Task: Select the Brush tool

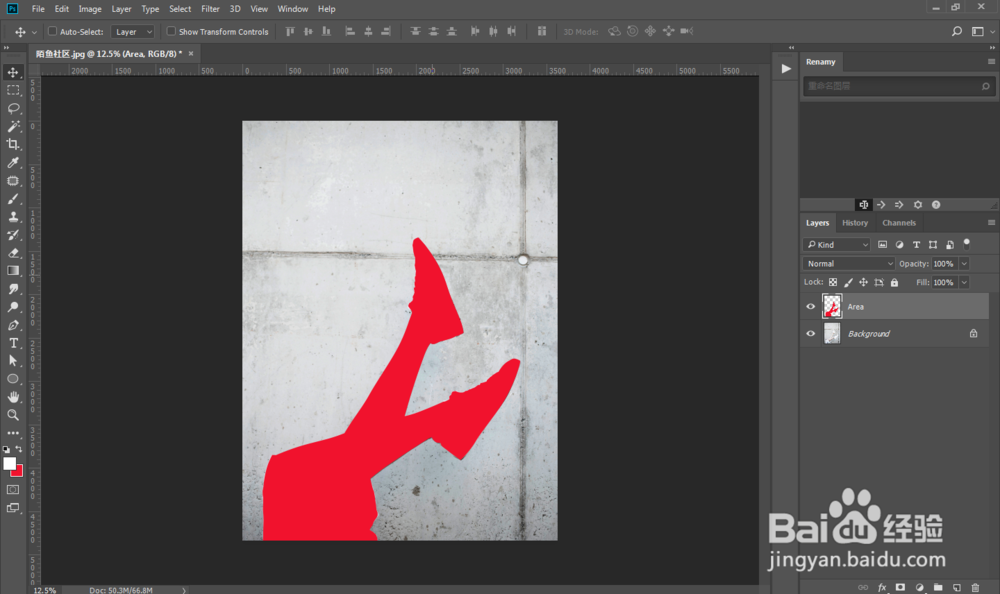Action: pos(13,198)
